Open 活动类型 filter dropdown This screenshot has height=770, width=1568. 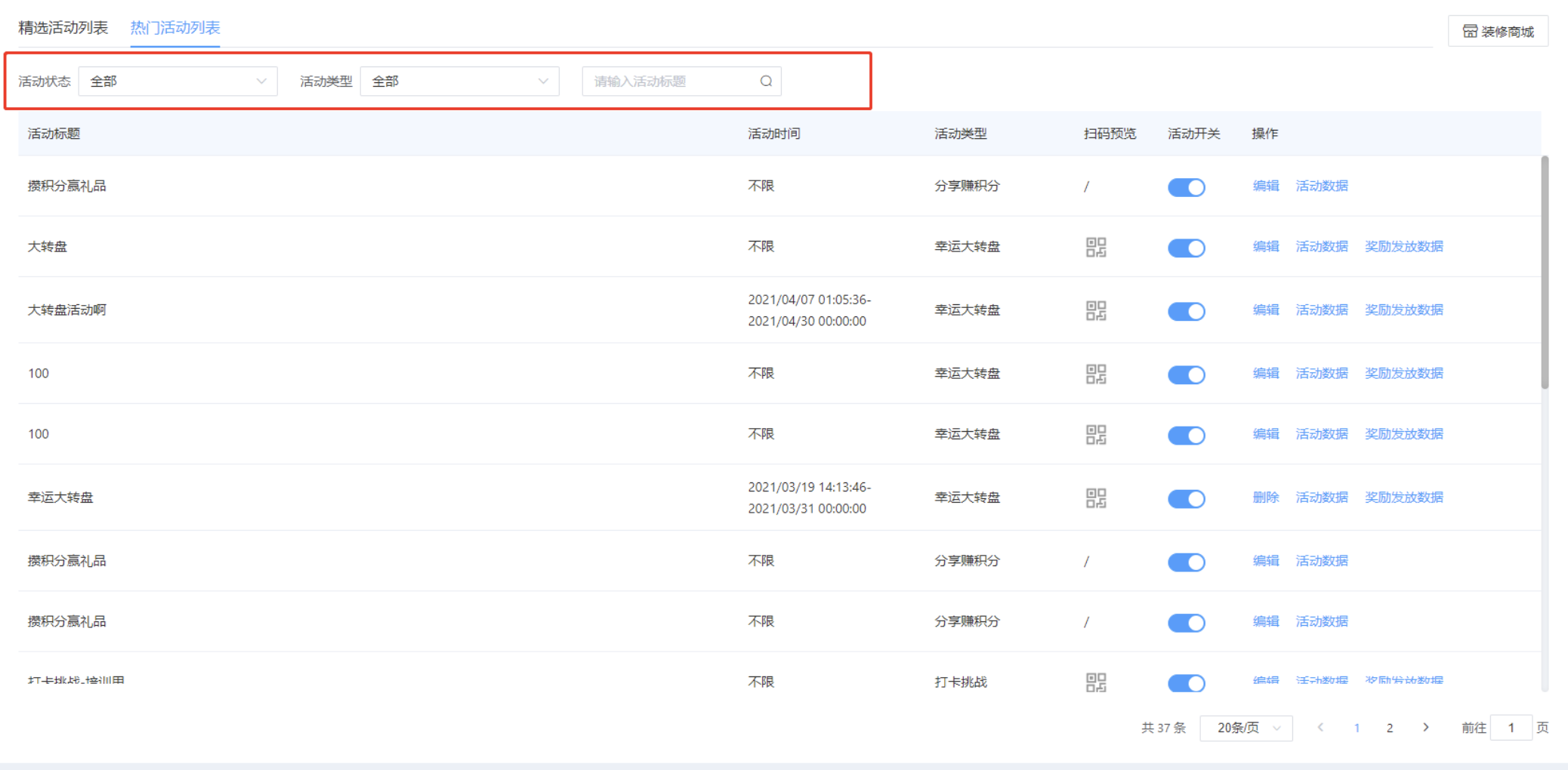click(x=459, y=82)
